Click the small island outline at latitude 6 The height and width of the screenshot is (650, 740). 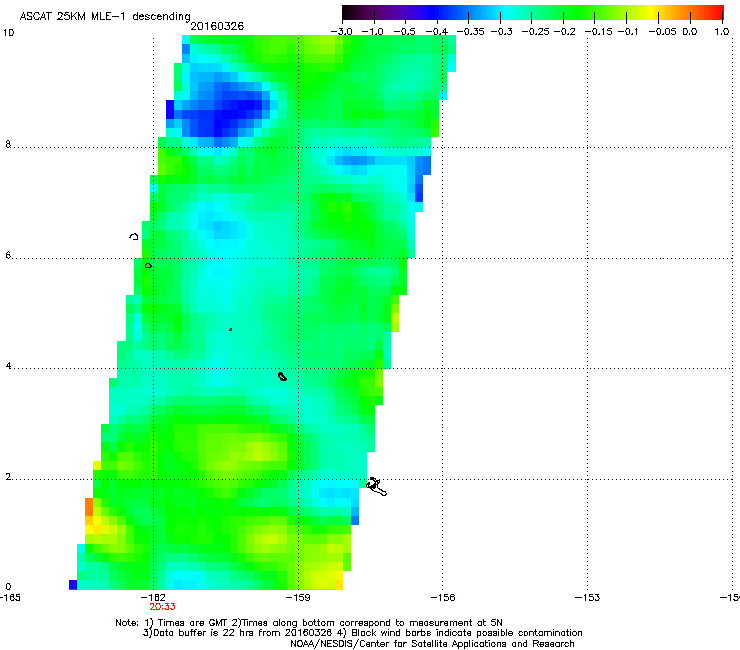[x=148, y=266]
